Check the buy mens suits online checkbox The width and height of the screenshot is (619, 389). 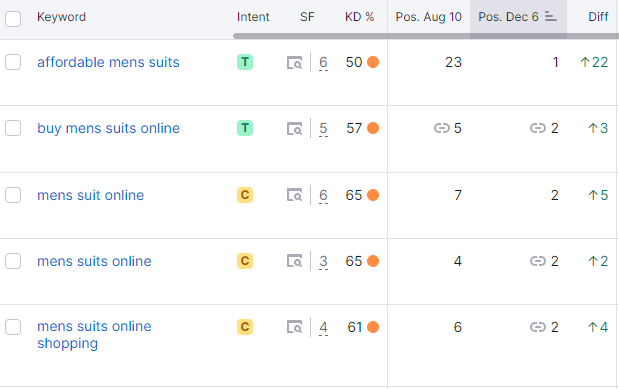click(x=13, y=128)
